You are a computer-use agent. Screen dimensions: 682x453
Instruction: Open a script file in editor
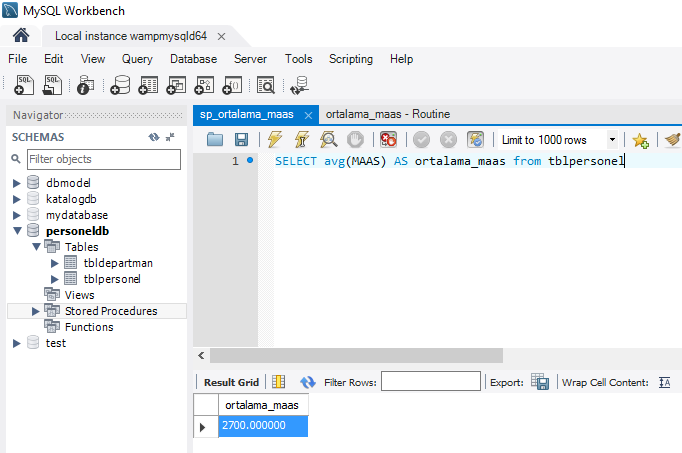(x=215, y=140)
